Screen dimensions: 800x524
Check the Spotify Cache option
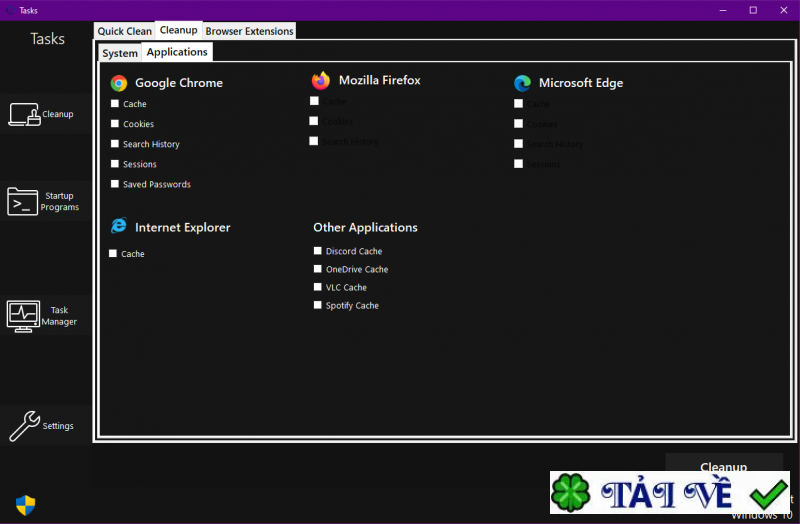coord(317,305)
